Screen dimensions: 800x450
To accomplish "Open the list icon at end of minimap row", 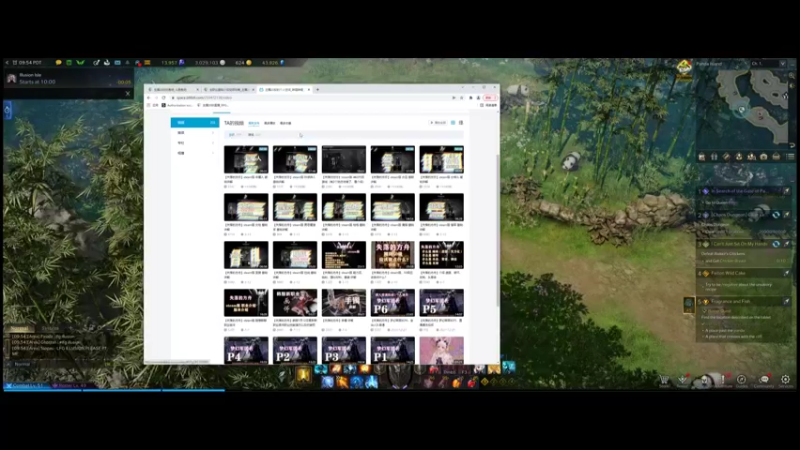I will click(x=790, y=157).
